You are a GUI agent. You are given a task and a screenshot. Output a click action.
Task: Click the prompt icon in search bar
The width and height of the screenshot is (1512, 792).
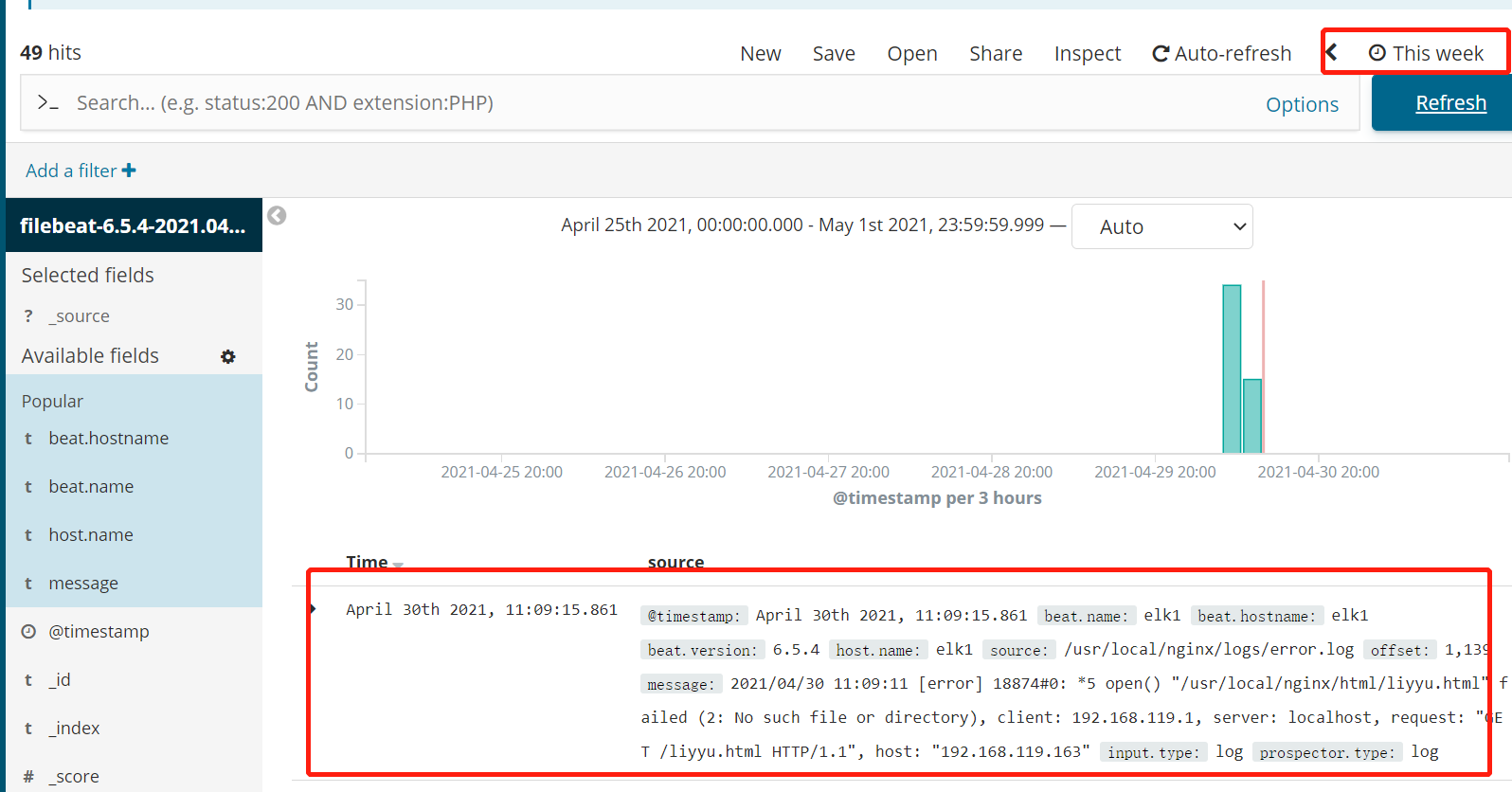(x=48, y=102)
